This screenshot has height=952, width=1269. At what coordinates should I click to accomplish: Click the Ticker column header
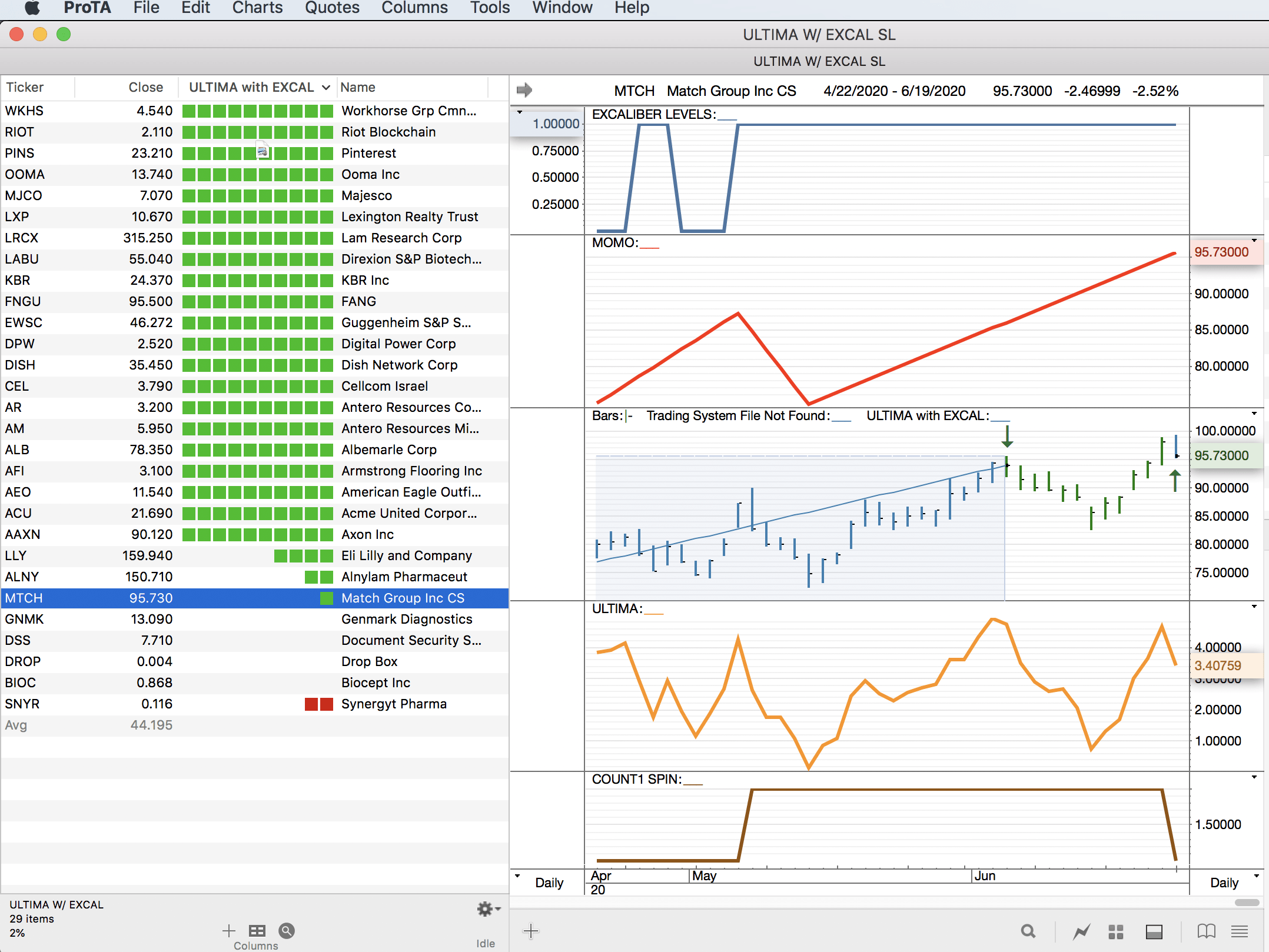coord(25,88)
